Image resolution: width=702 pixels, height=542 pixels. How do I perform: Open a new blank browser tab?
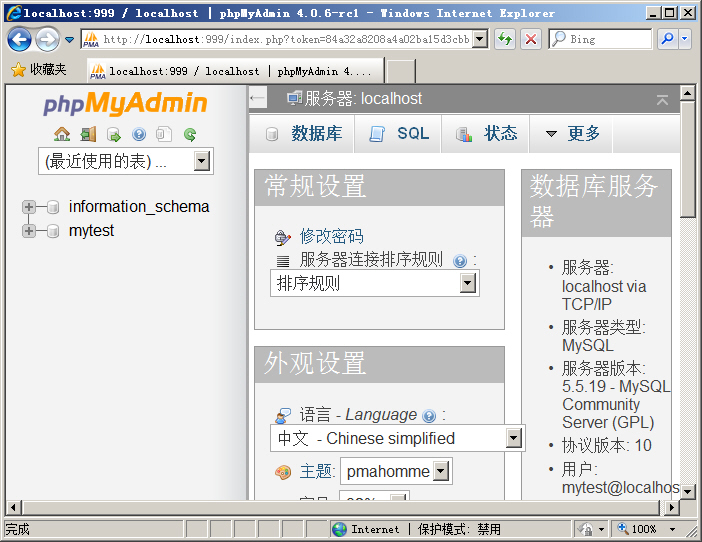tap(400, 72)
